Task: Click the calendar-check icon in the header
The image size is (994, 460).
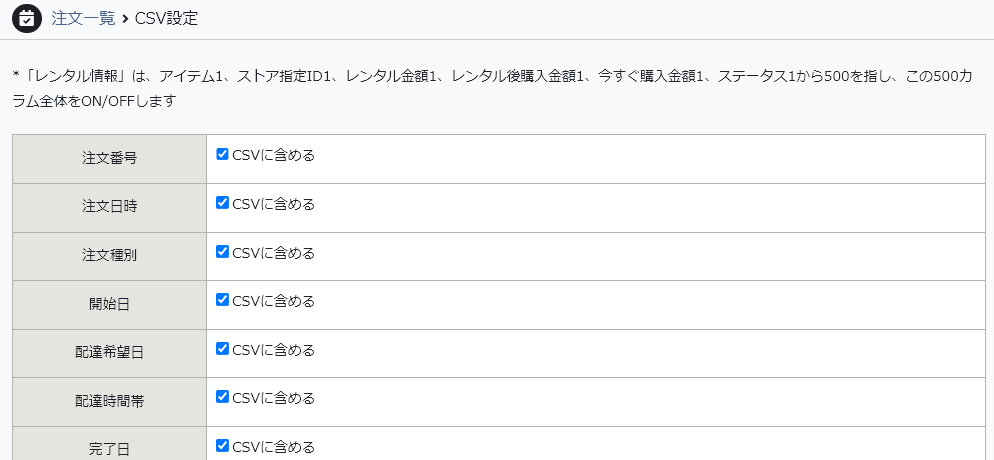Action: [x=27, y=18]
